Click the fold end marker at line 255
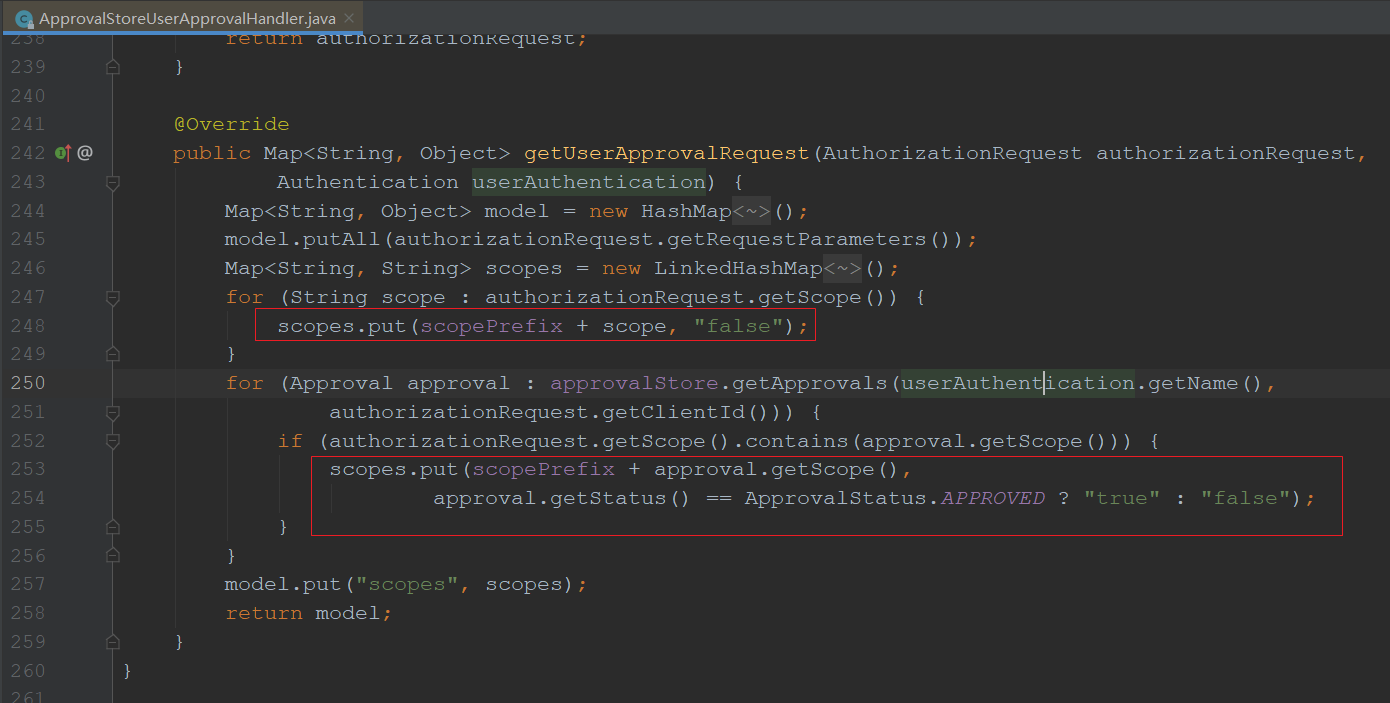This screenshot has height=703, width=1390. (x=112, y=526)
